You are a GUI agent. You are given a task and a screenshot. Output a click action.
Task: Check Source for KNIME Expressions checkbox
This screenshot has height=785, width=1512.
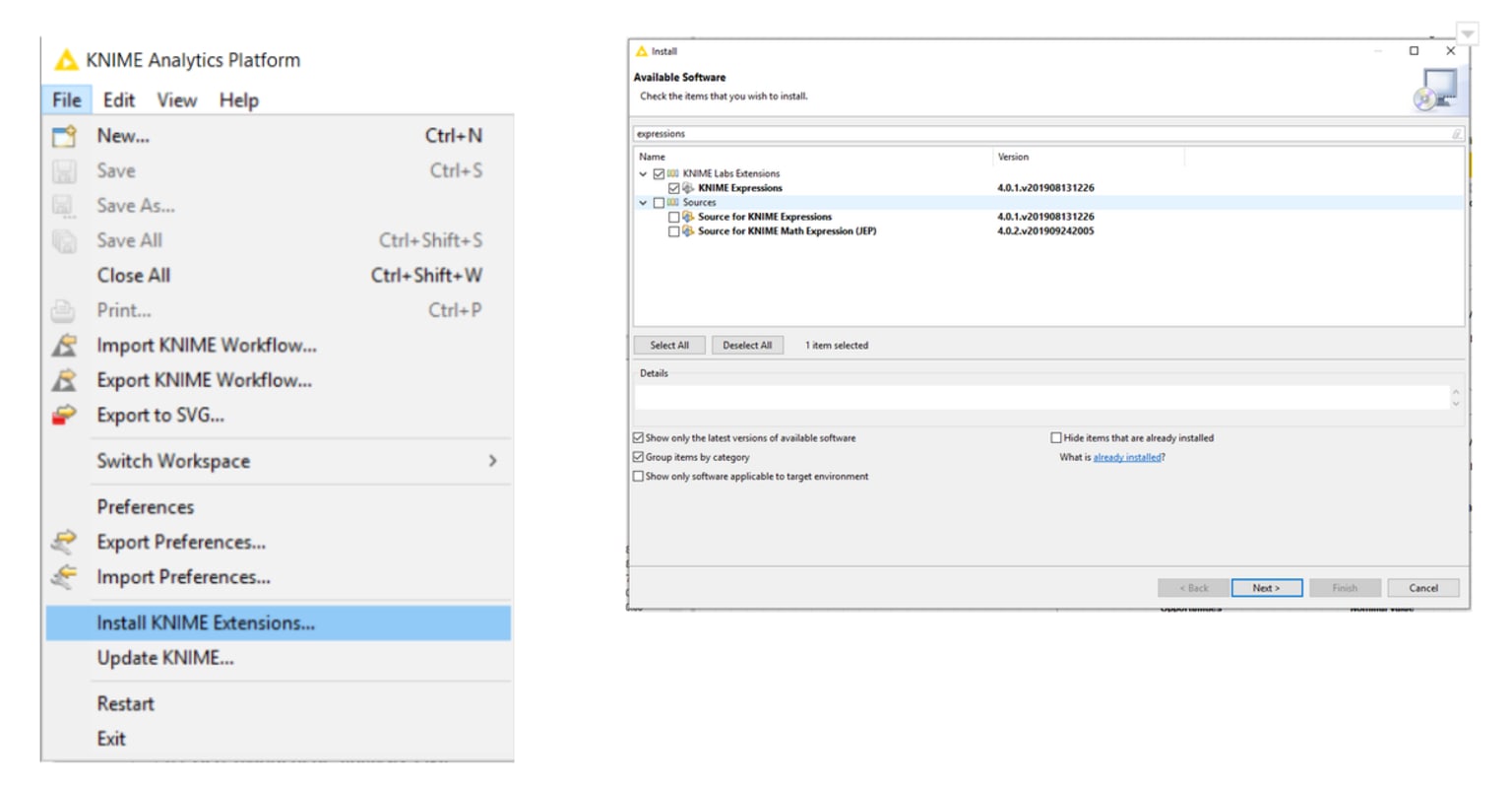[673, 217]
